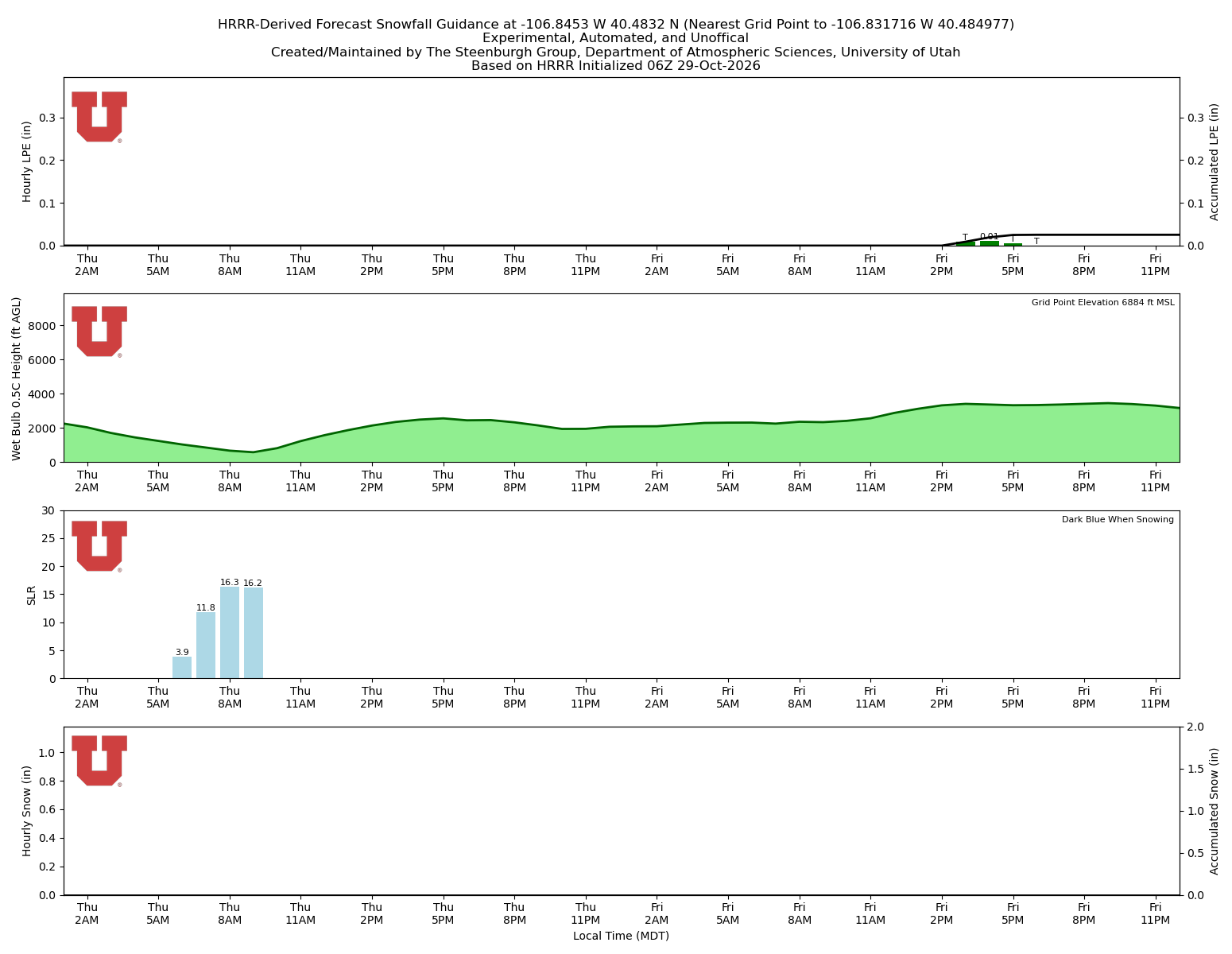Select the SLR bar labeled 3.9
Viewport: 1232px width, 954px height.
tap(182, 667)
